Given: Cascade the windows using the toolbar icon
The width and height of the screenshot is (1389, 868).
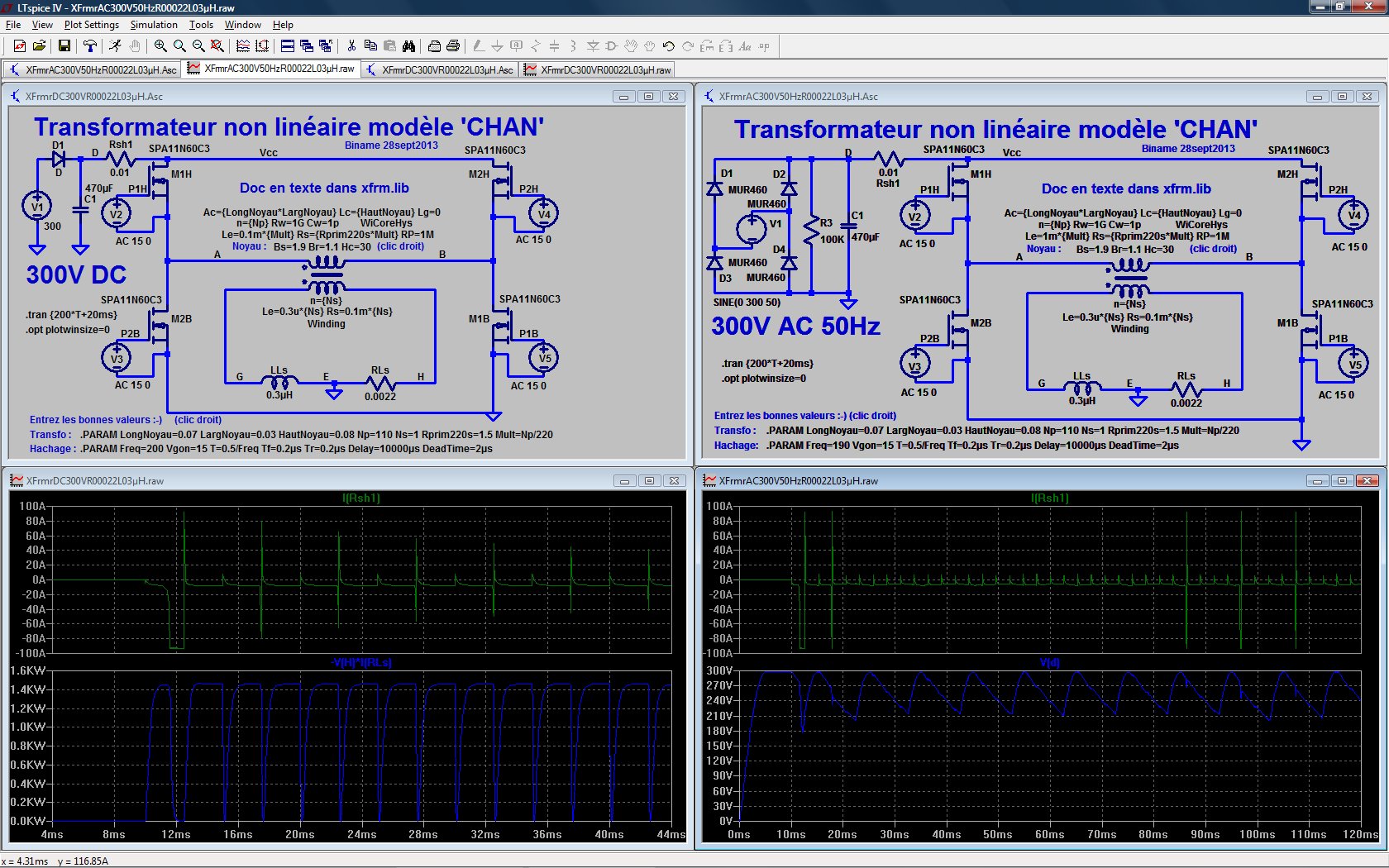Looking at the screenshot, I should (307, 46).
